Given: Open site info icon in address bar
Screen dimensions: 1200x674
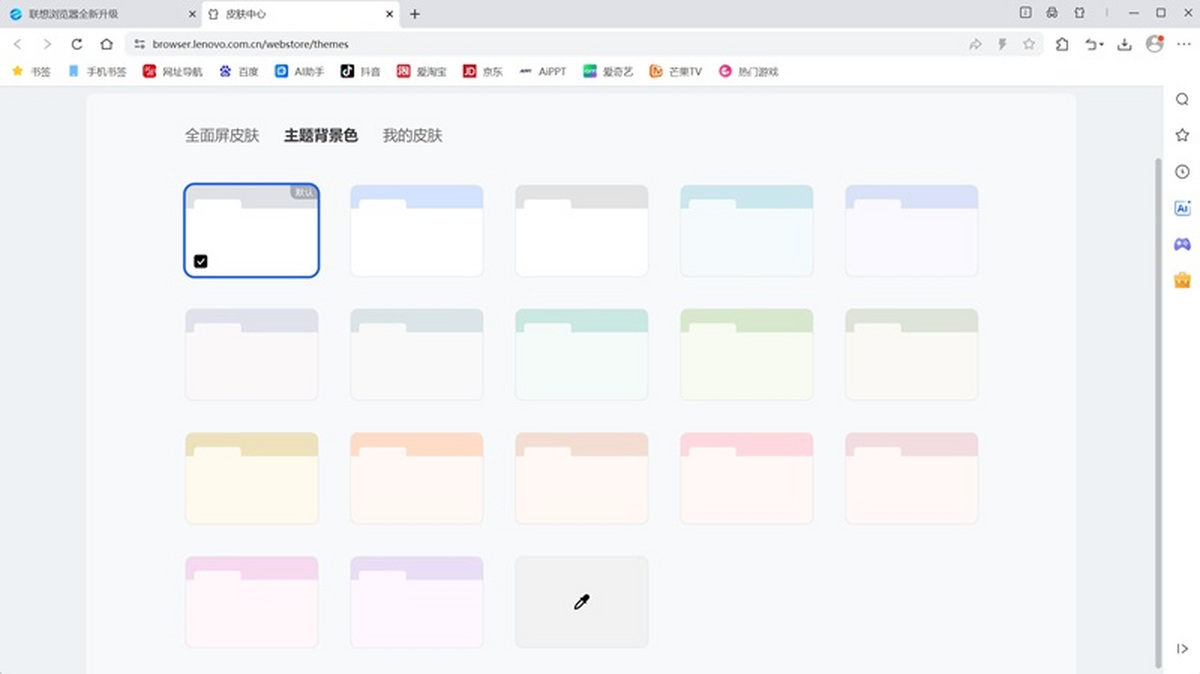Looking at the screenshot, I should click(x=140, y=44).
